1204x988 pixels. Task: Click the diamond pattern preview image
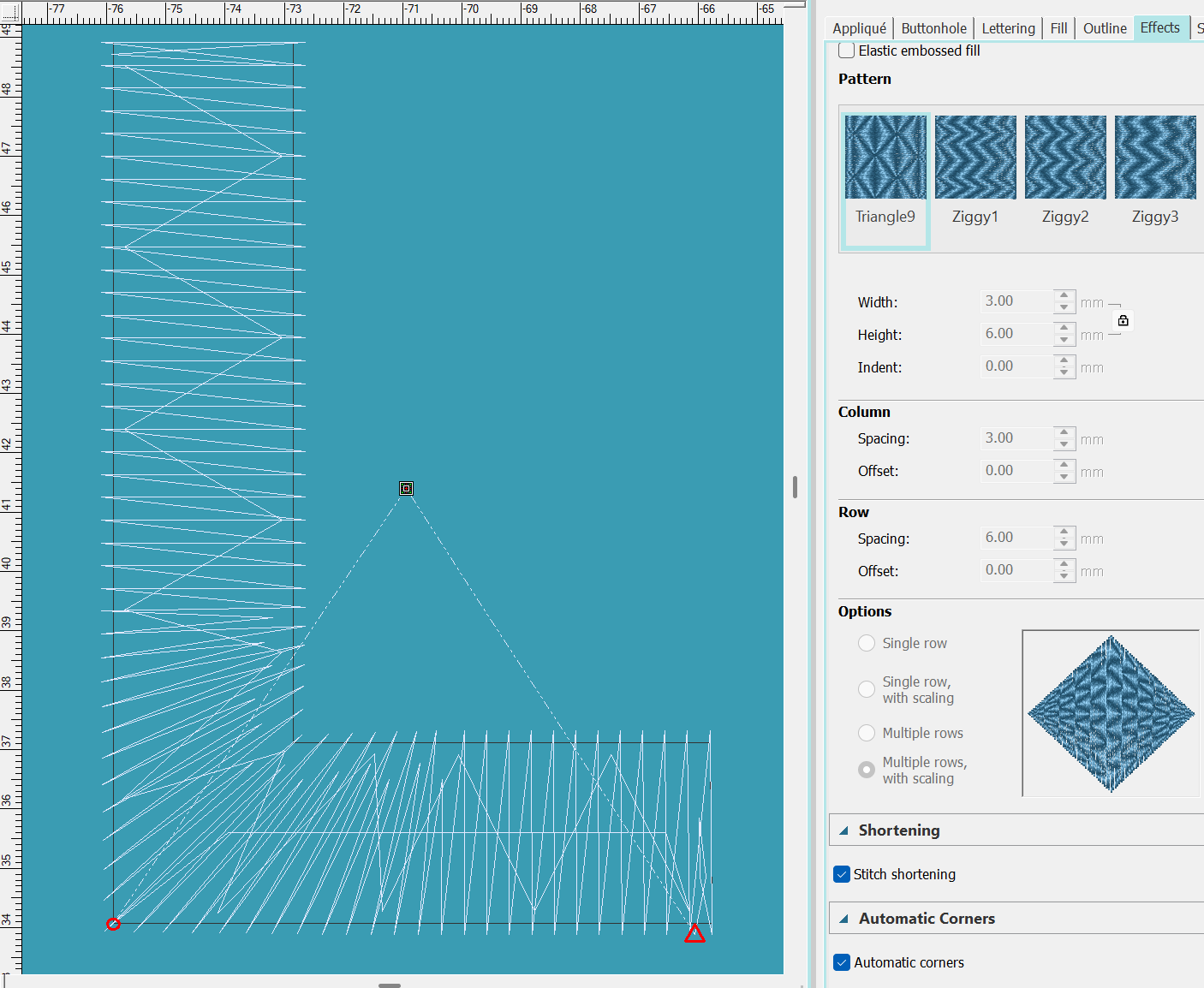[1111, 713]
